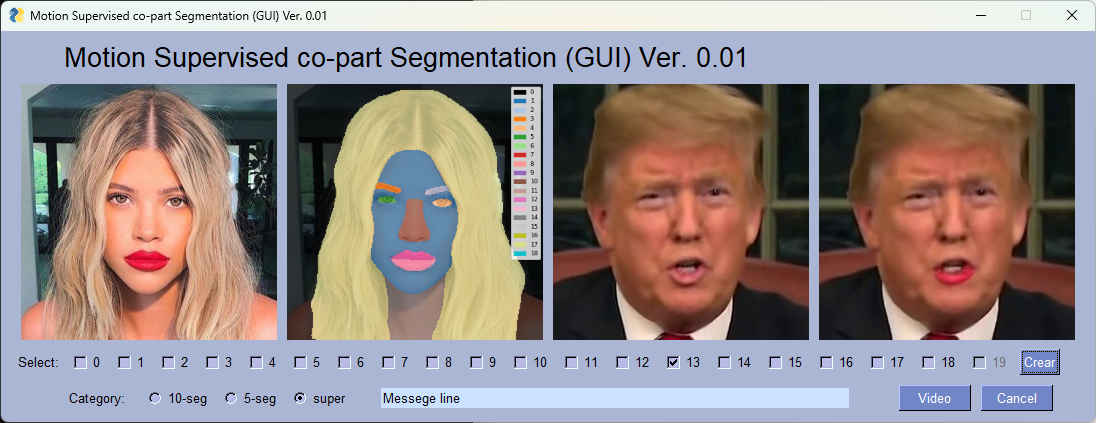Check the segment 18 box
Viewport: 1096px width, 423px height.
point(928,362)
